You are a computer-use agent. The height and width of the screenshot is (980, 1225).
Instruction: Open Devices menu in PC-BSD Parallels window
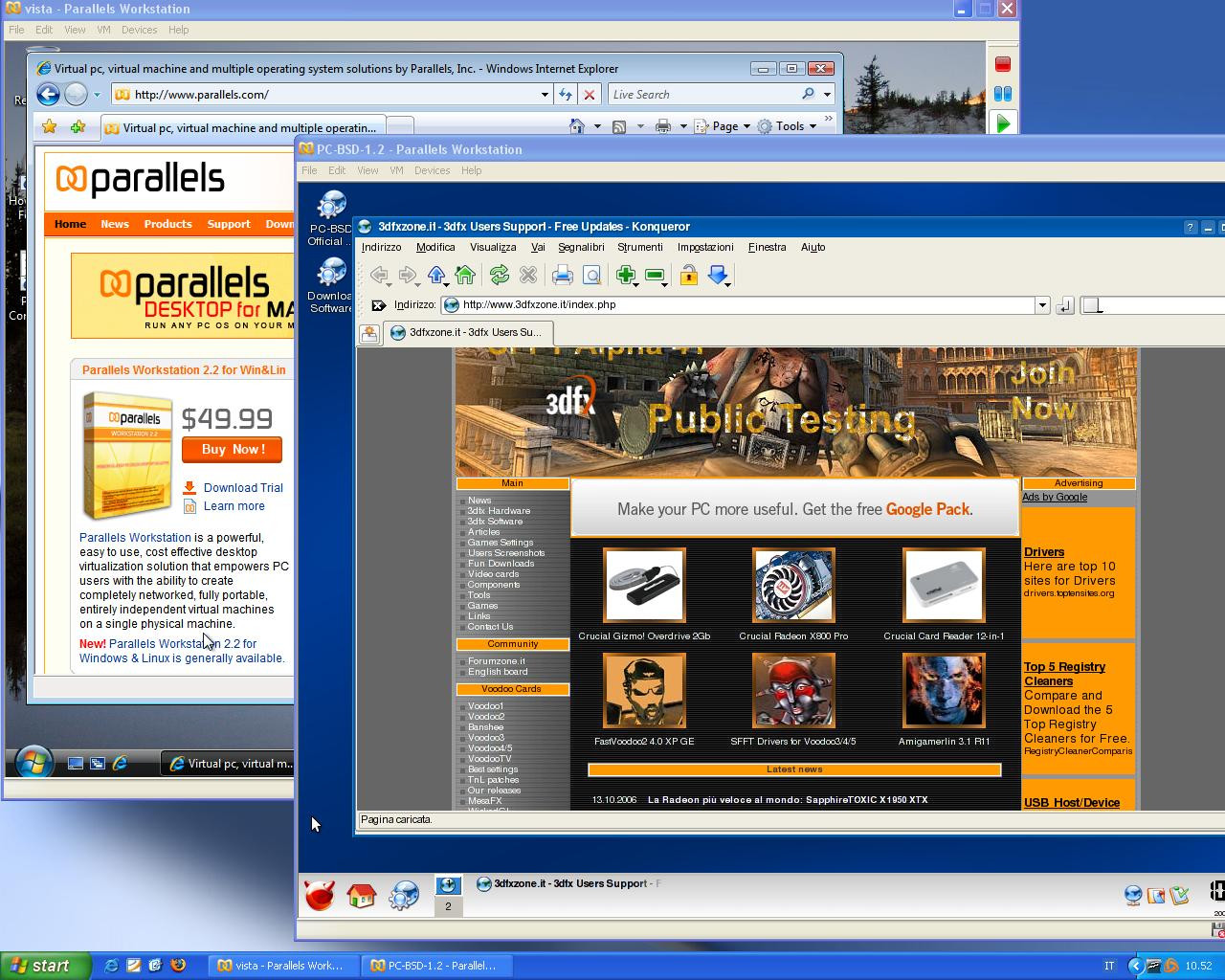[x=432, y=170]
